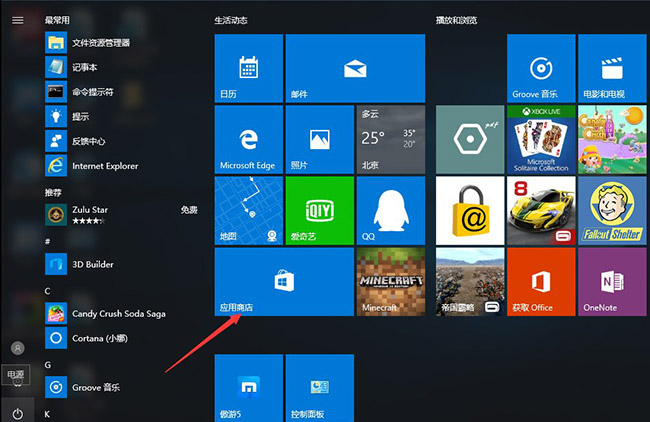The width and height of the screenshot is (650, 422).
Task: Launch Internet Explorer from the list
Action: pos(92,166)
